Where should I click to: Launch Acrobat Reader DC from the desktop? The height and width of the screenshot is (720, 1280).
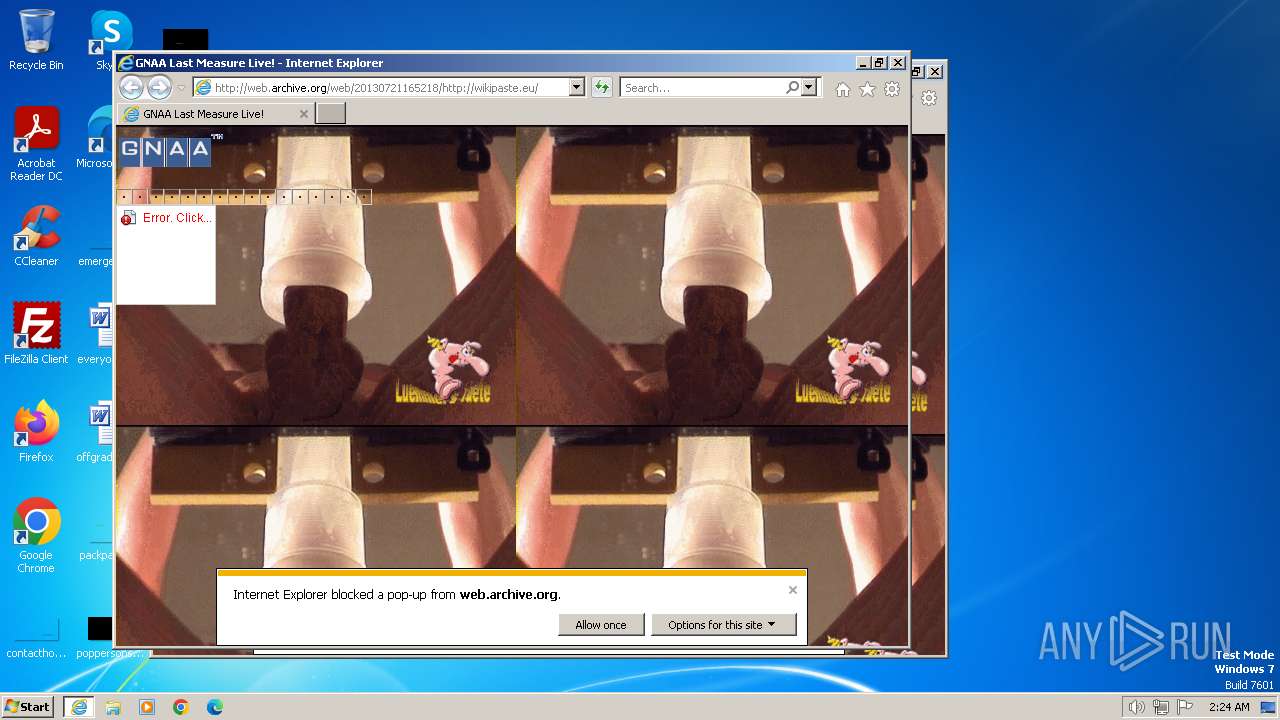[x=36, y=144]
